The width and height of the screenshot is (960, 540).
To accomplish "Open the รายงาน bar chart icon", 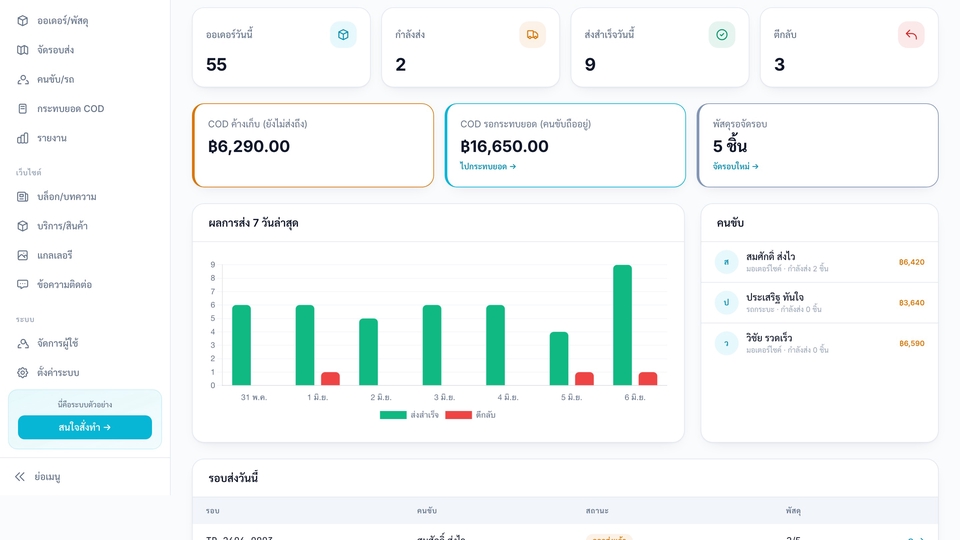I will click(x=23, y=138).
